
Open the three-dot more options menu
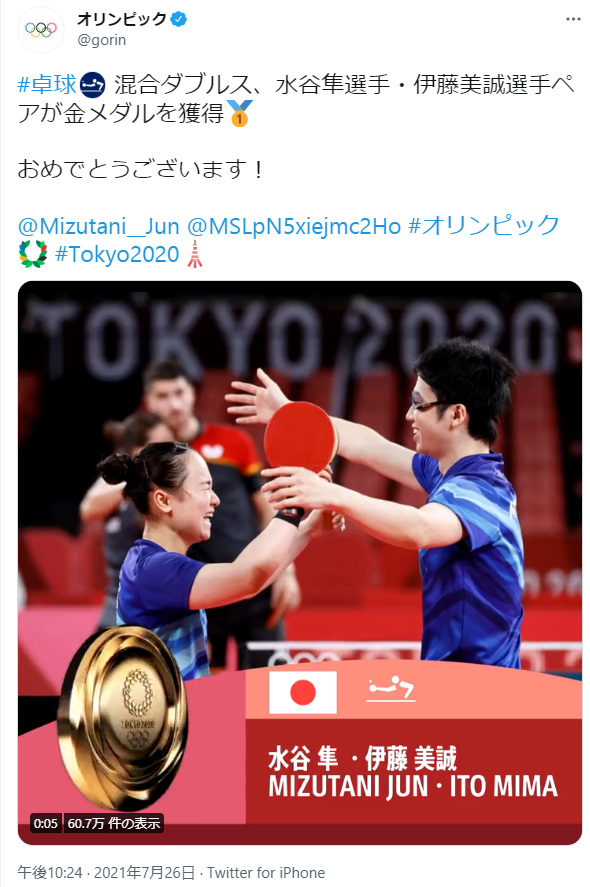pos(573,19)
